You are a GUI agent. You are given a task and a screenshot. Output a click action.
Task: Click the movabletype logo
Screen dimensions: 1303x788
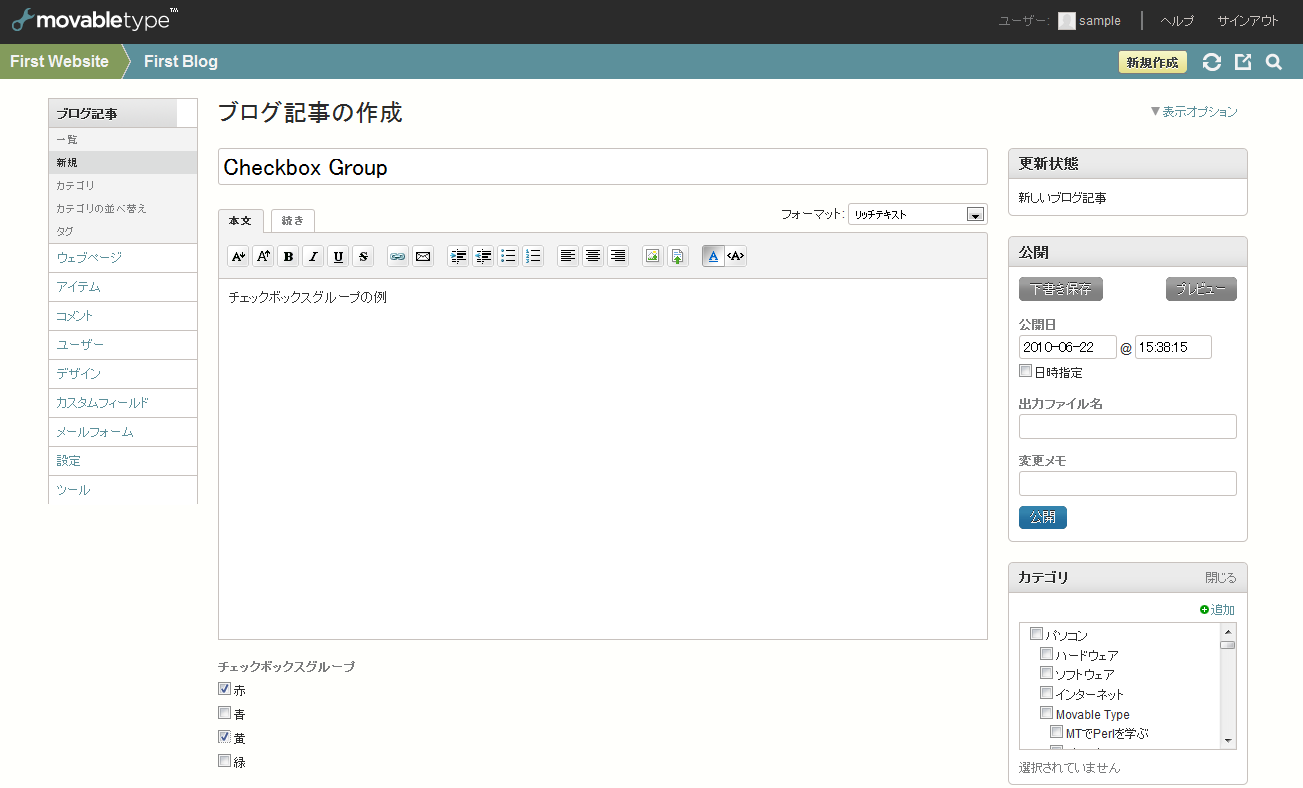tap(95, 18)
